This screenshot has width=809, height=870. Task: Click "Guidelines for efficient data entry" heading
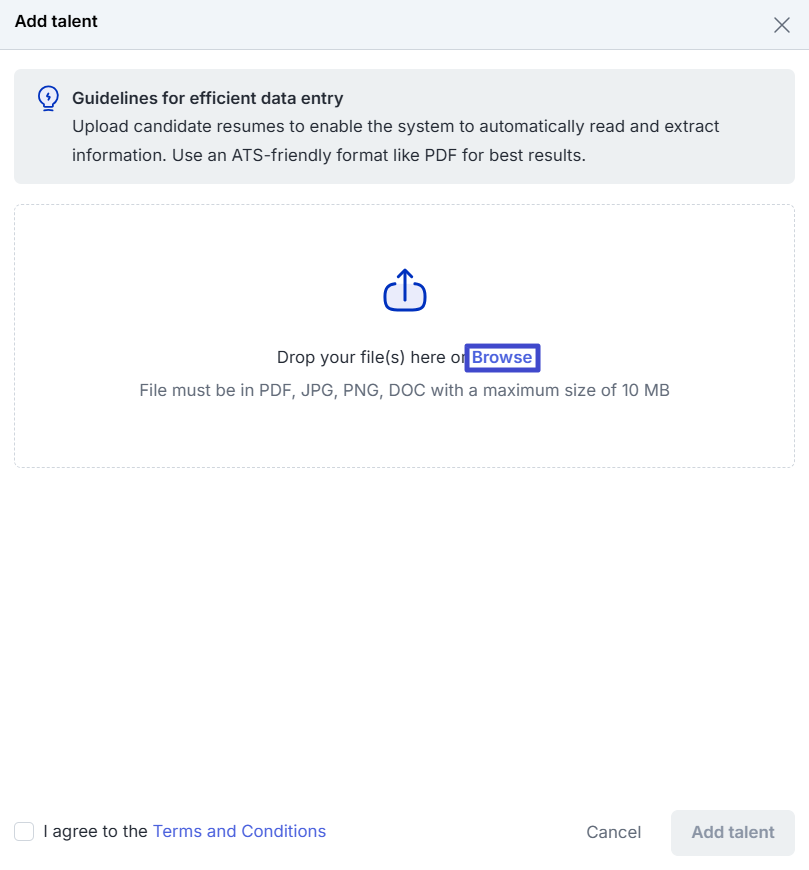point(207,98)
